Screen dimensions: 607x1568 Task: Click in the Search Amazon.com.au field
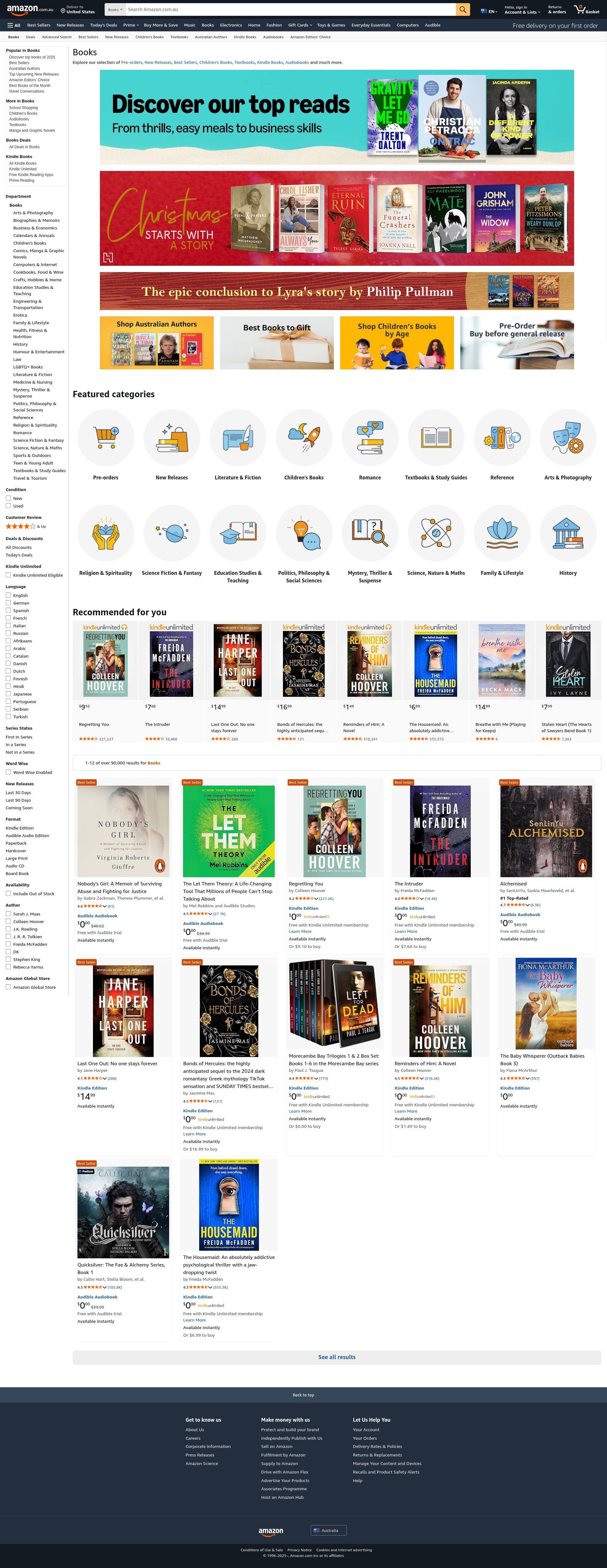(x=291, y=9)
